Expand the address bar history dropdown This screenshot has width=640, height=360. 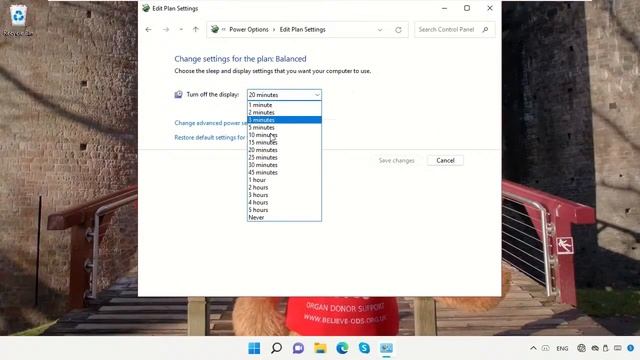(x=380, y=30)
